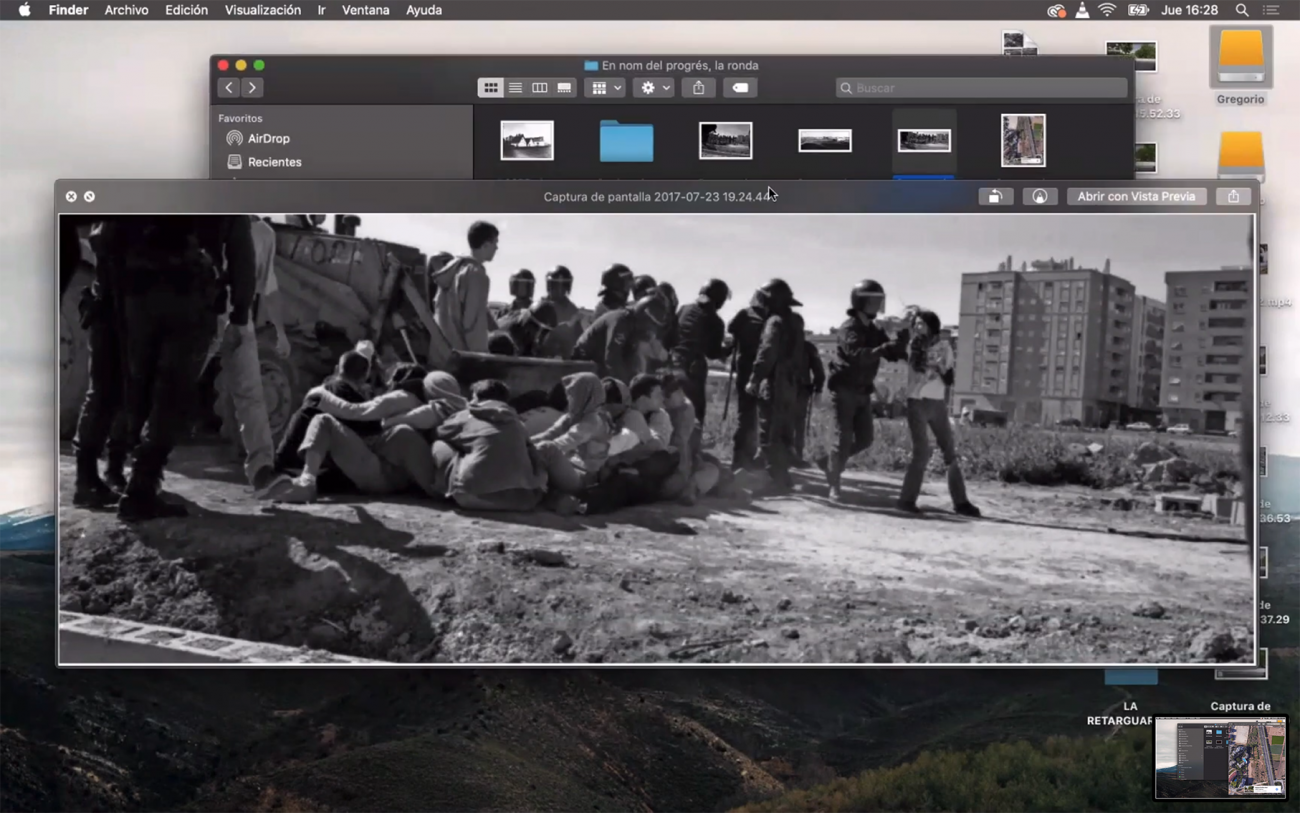Open the Ventana menu
Image resolution: width=1300 pixels, height=813 pixels.
(365, 10)
